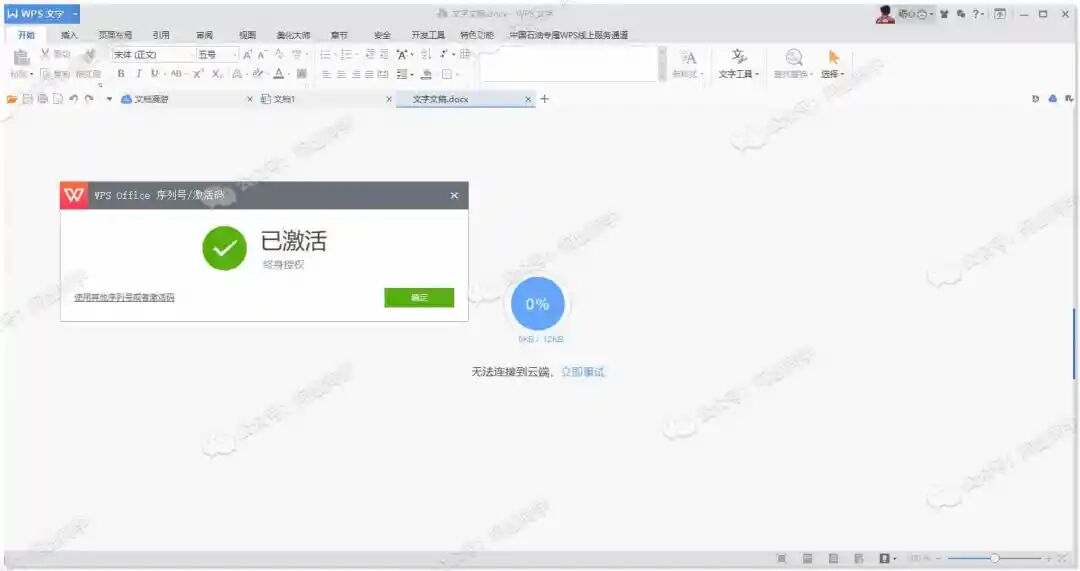Click the table borders grid icon

(465, 54)
